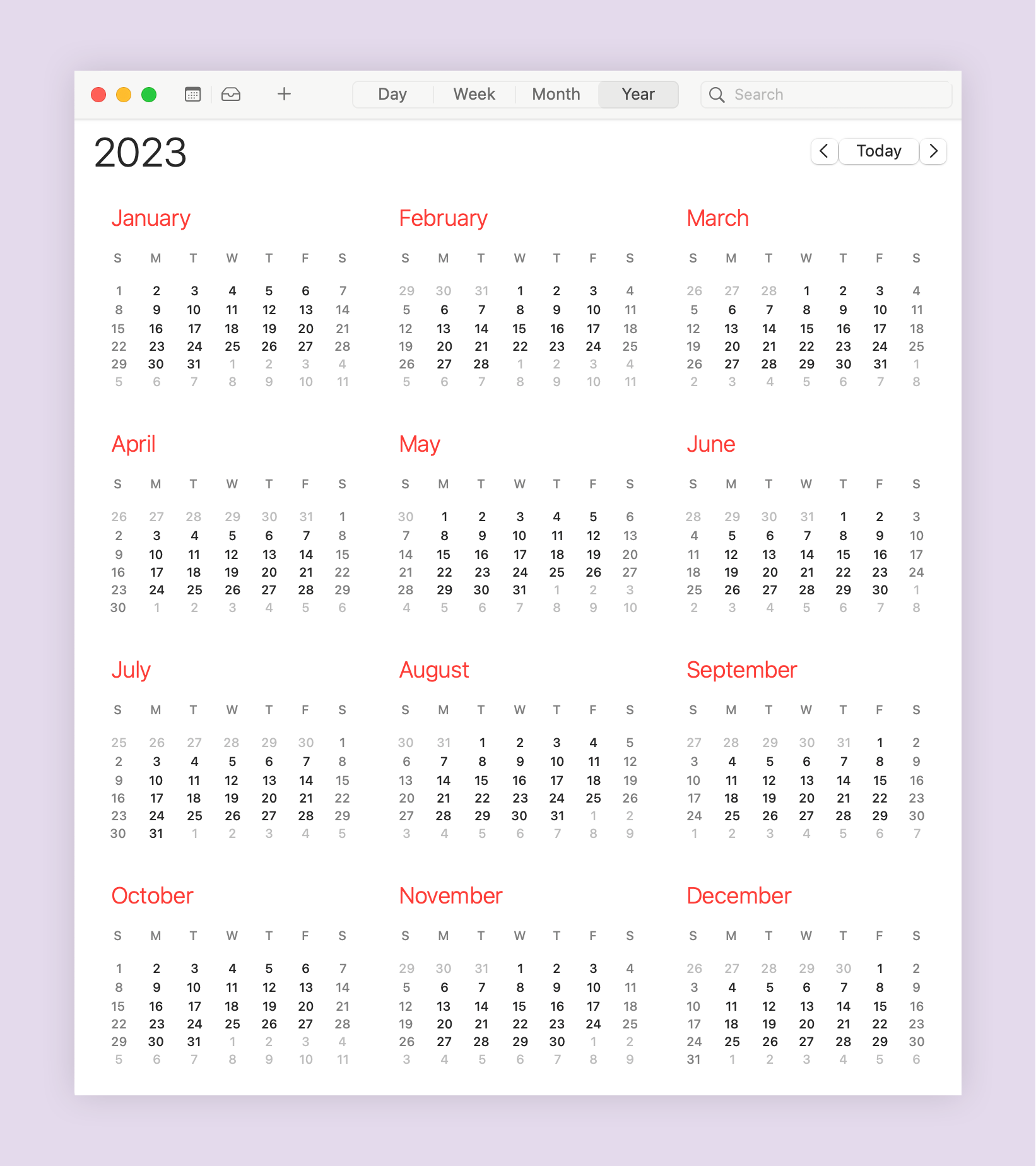Close the Calendar window
1036x1166 pixels.
point(98,95)
